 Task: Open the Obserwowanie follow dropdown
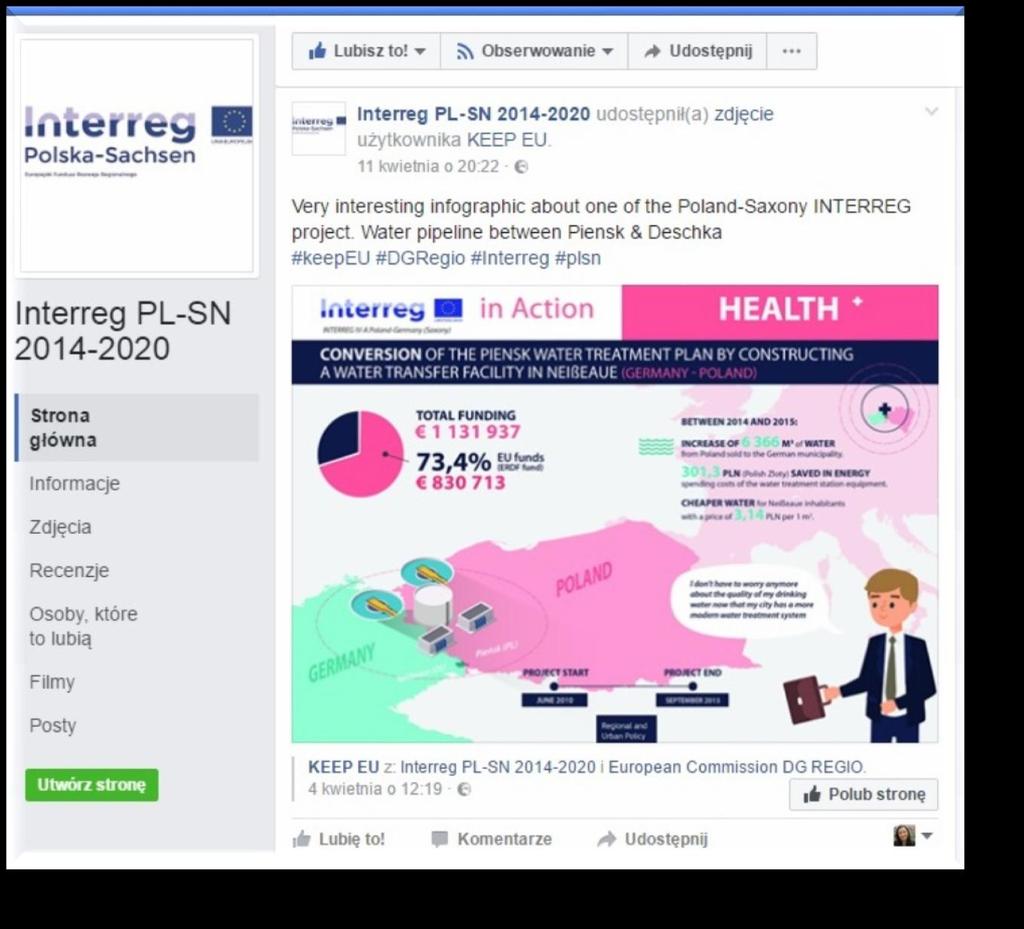pyautogui.click(x=534, y=51)
